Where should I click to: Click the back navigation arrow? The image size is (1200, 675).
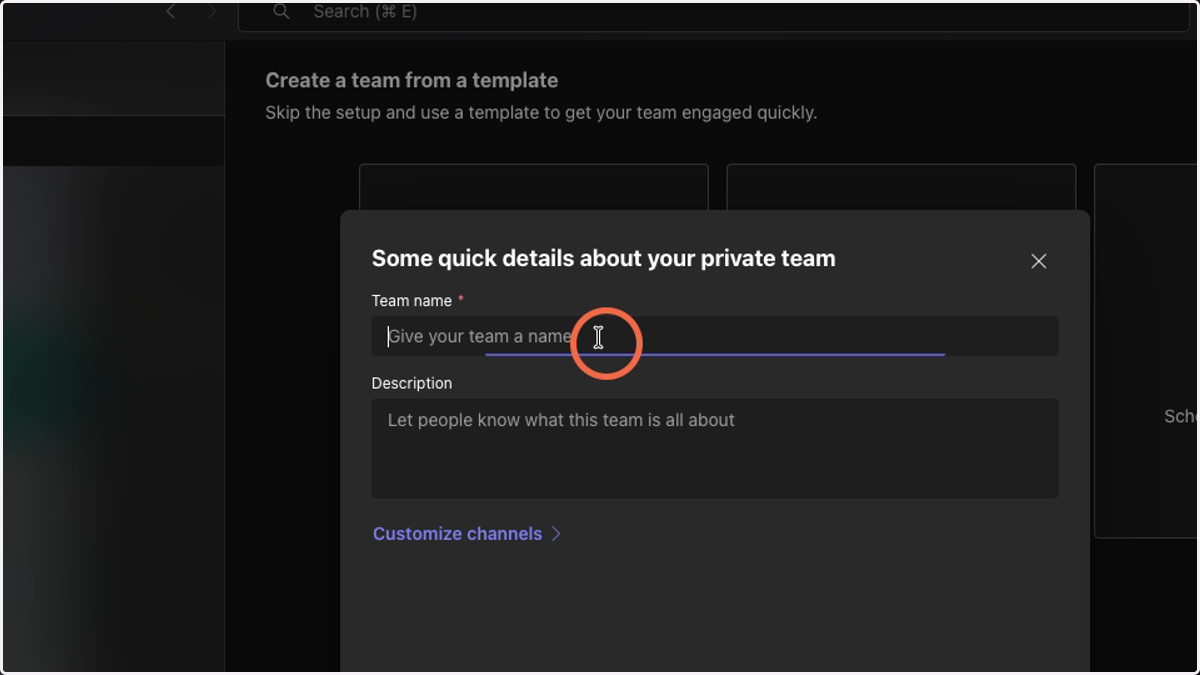pos(172,12)
